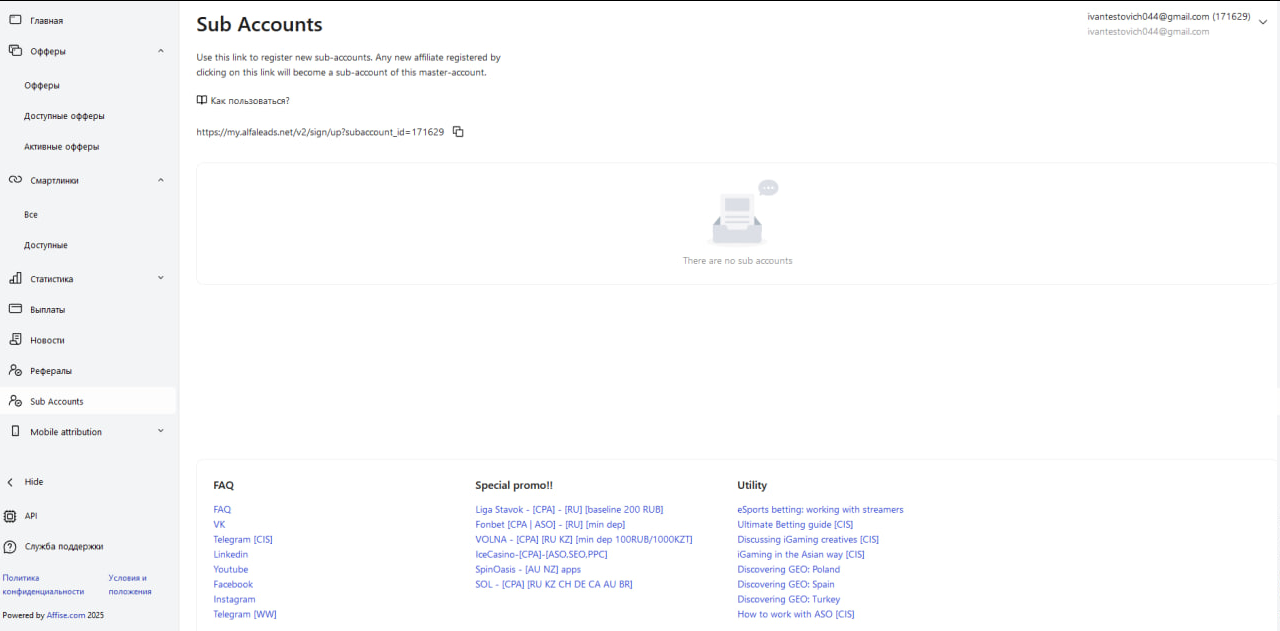1280x631 pixels.
Task: Open the Telegram [CIS] FAQ link
Action: point(242,540)
